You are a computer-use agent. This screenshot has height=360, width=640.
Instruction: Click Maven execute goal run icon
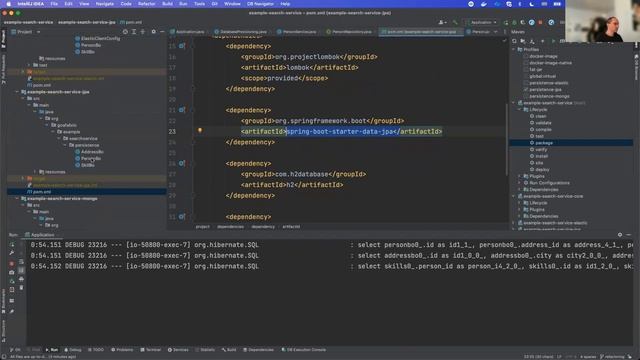553,41
